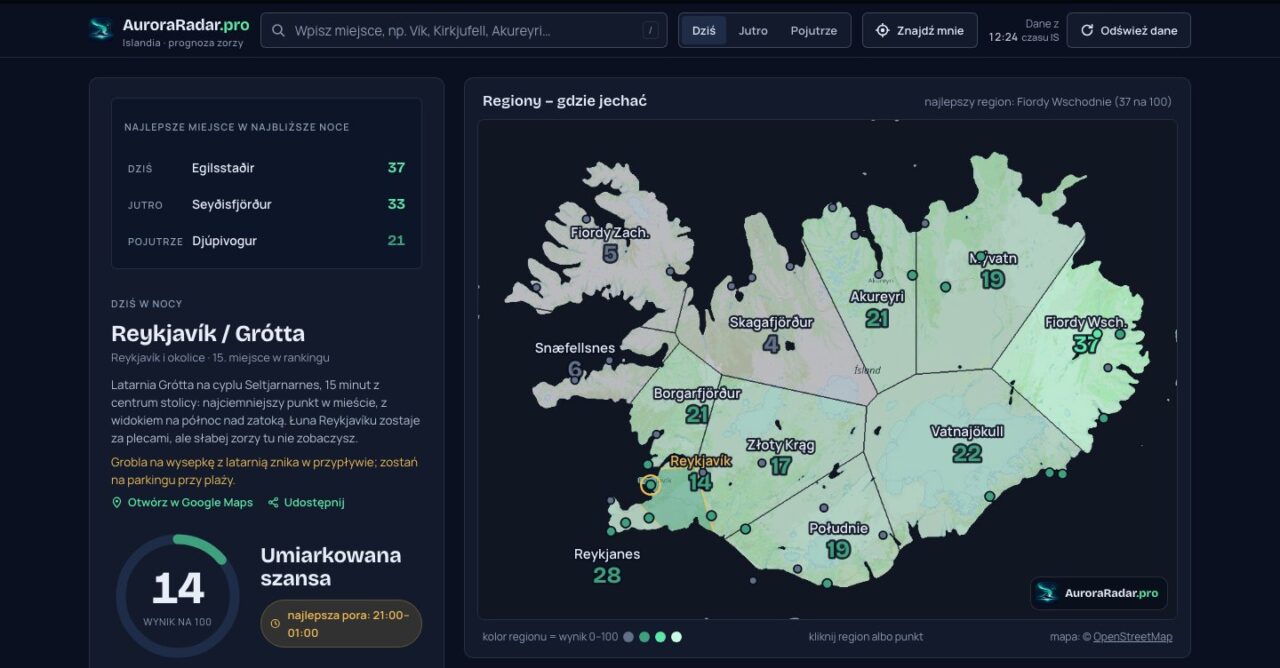Click Odśwież dane button
Viewport: 1280px width, 668px height.
tap(1129, 30)
